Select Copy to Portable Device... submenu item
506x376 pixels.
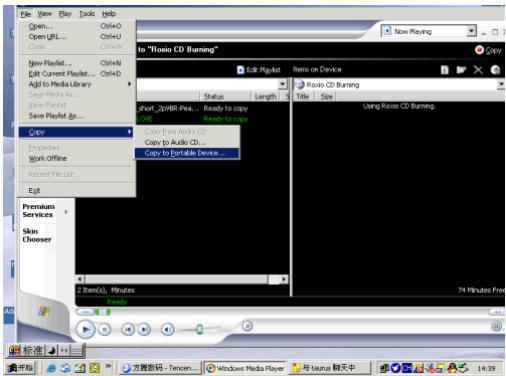(x=187, y=153)
